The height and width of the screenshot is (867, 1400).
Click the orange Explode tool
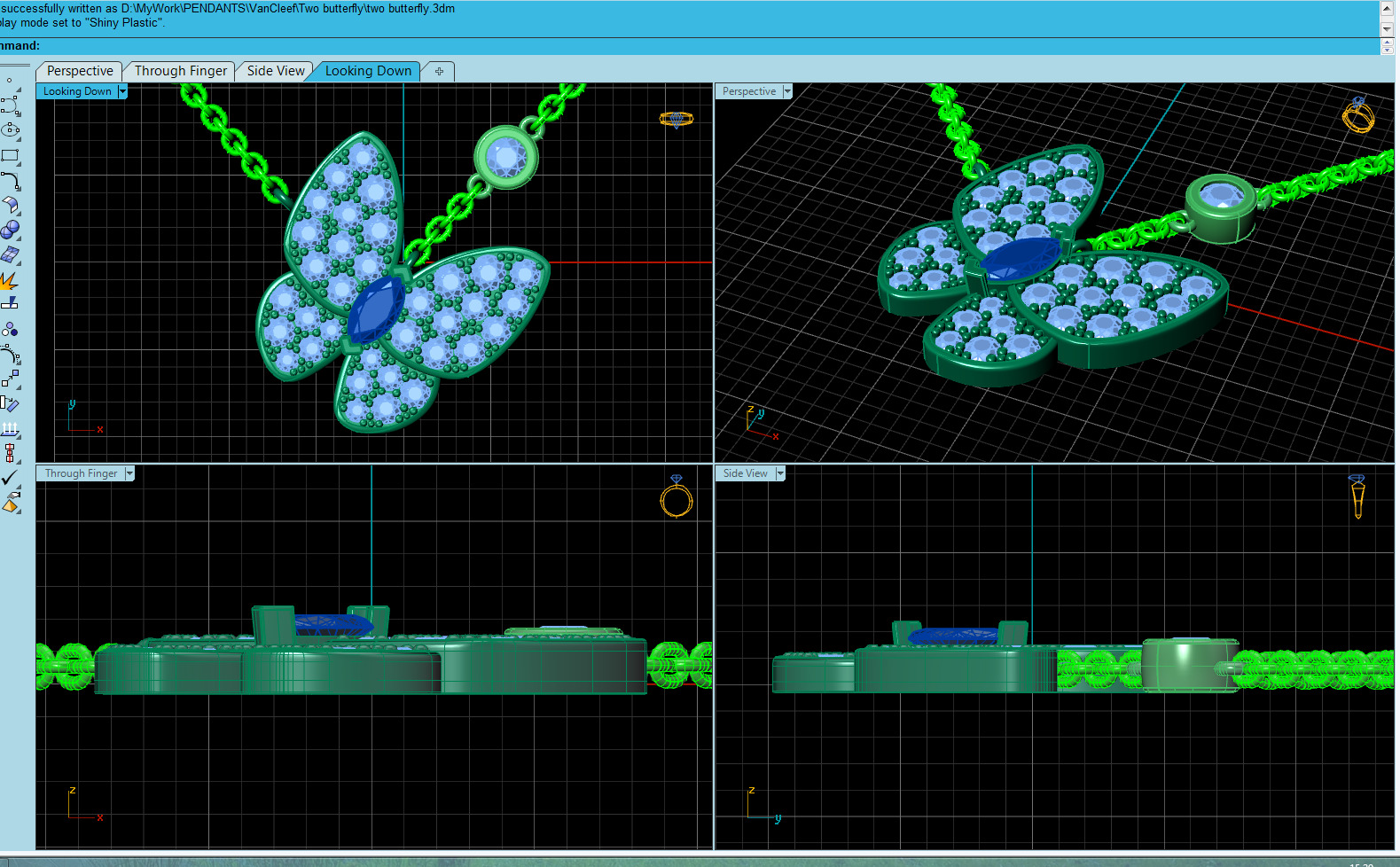pos(9,280)
